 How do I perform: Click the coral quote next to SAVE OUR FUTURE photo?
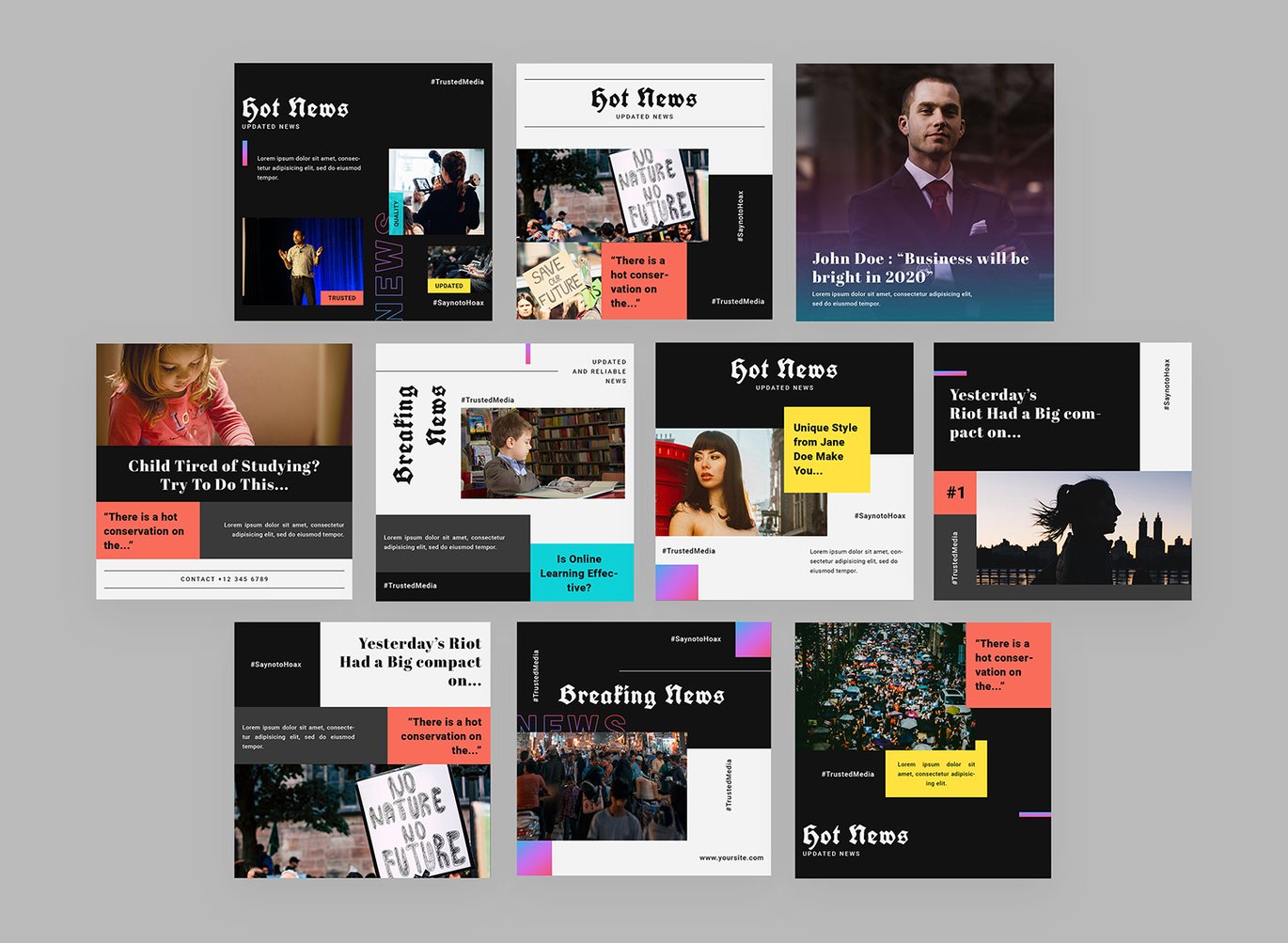(x=644, y=281)
